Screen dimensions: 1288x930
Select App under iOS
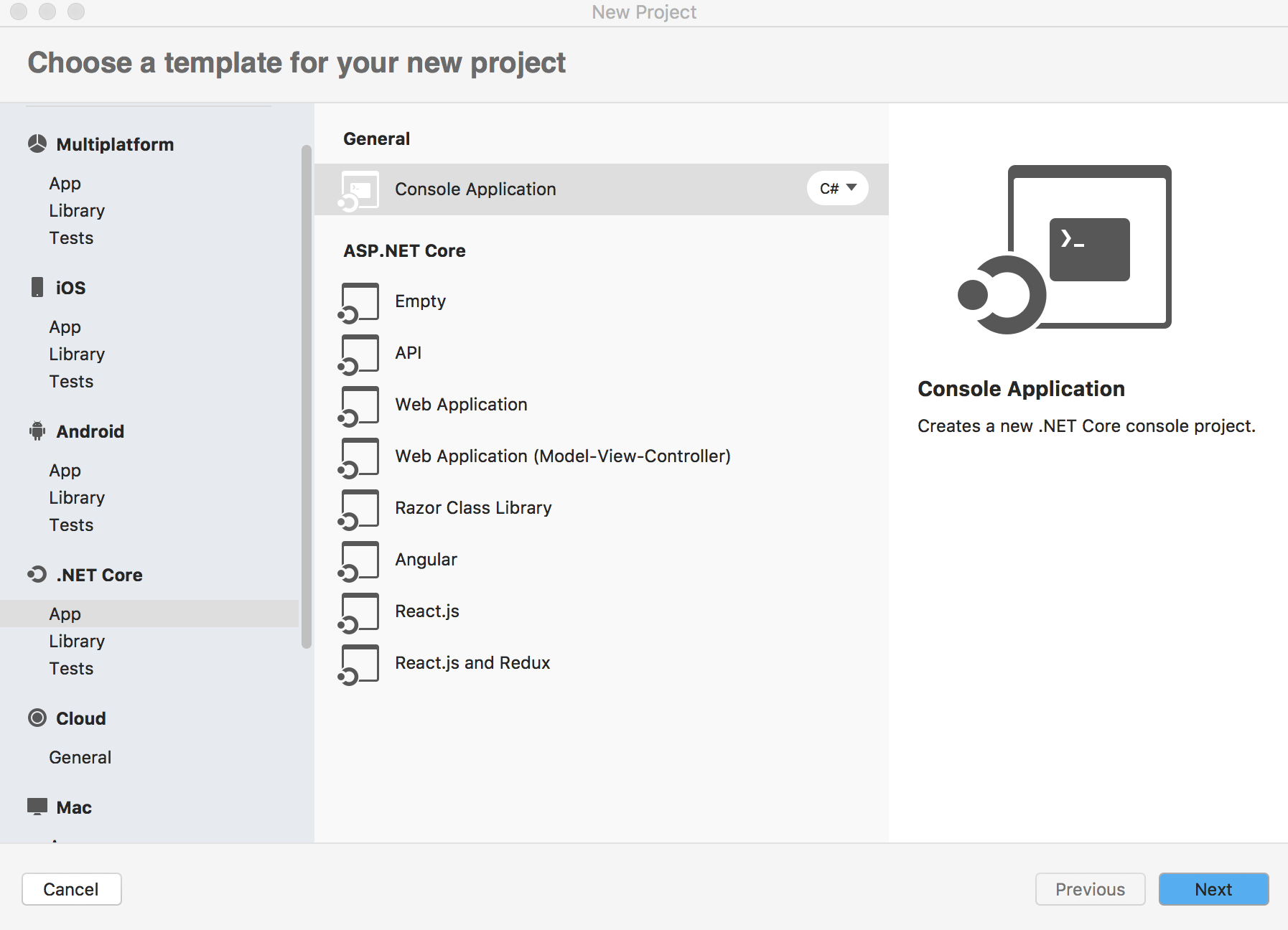pos(65,327)
